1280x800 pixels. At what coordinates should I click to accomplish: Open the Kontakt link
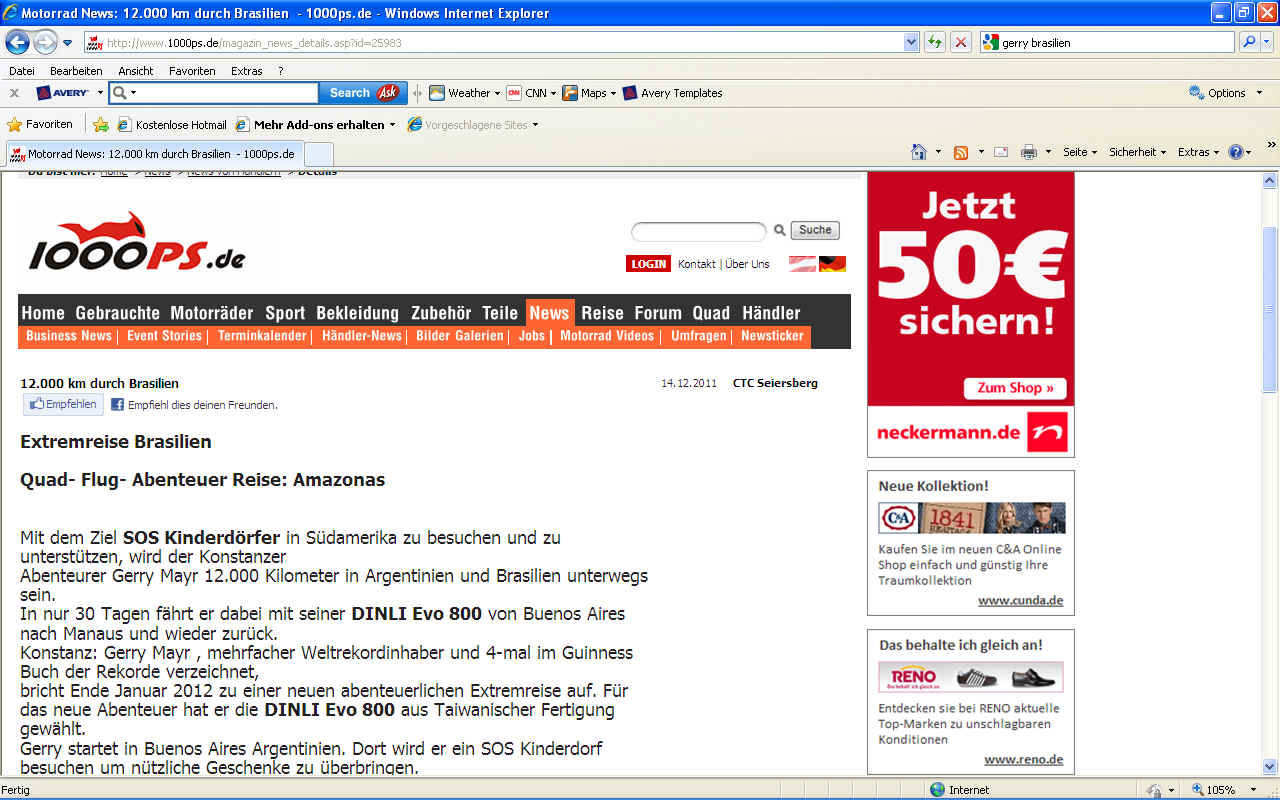[x=697, y=264]
